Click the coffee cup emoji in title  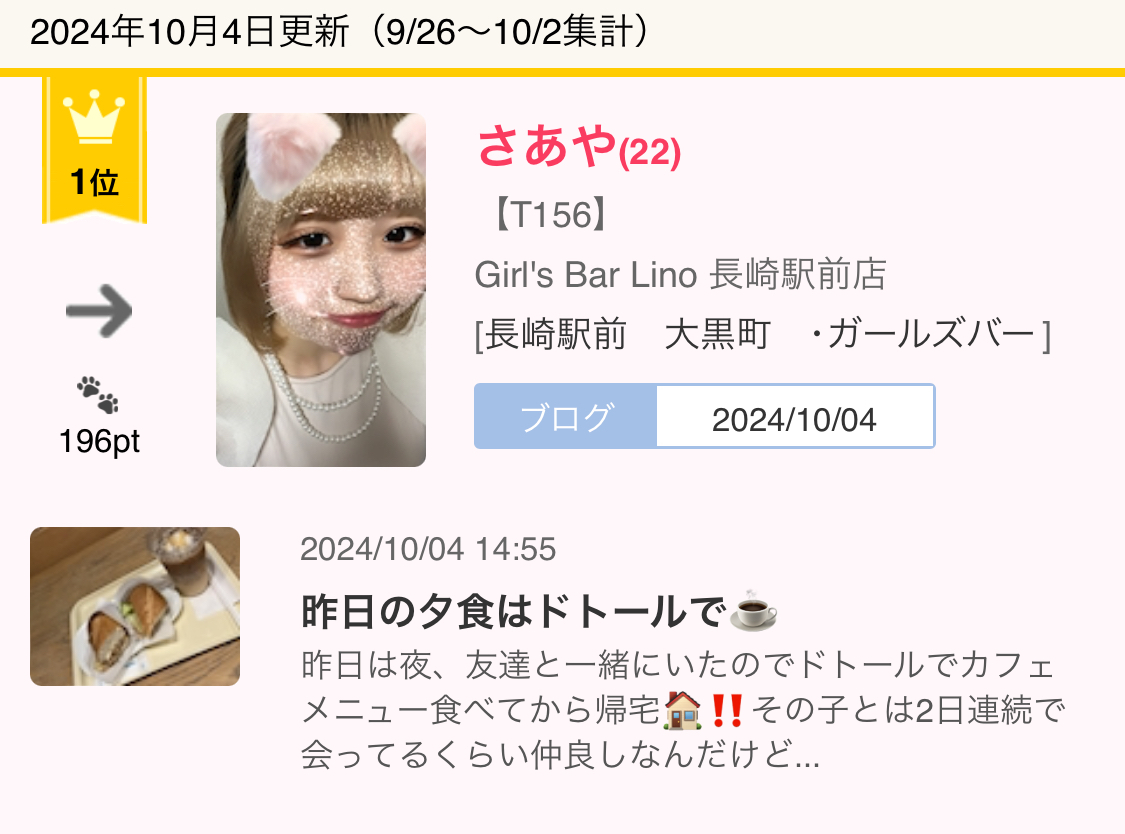point(753,612)
